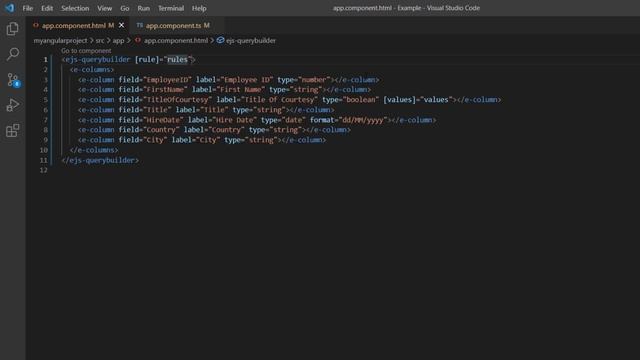Open the File menu

tap(28, 8)
